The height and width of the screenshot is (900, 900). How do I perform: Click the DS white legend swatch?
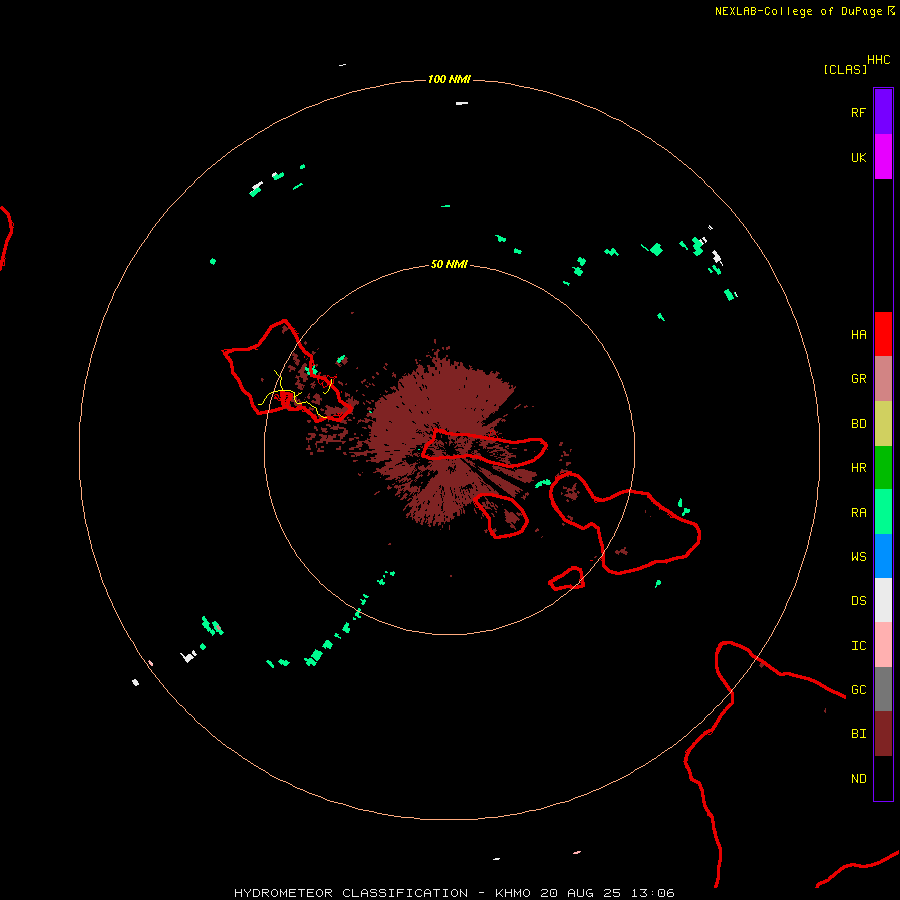(x=883, y=600)
